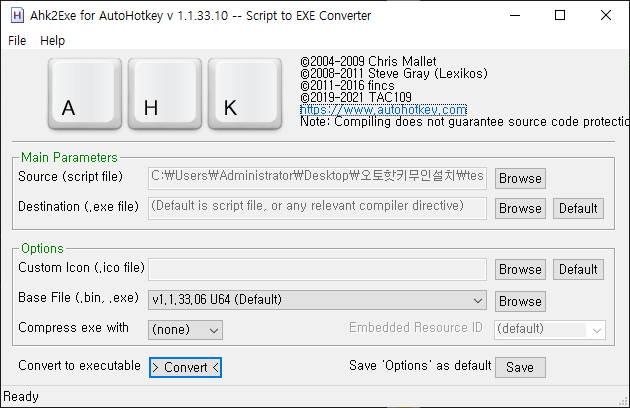Browse for the source script file

point(520,178)
